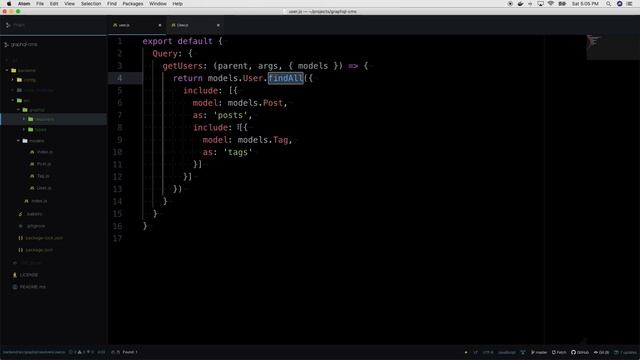Click the file path in status bar
The image size is (640, 360).
[x=34, y=352]
